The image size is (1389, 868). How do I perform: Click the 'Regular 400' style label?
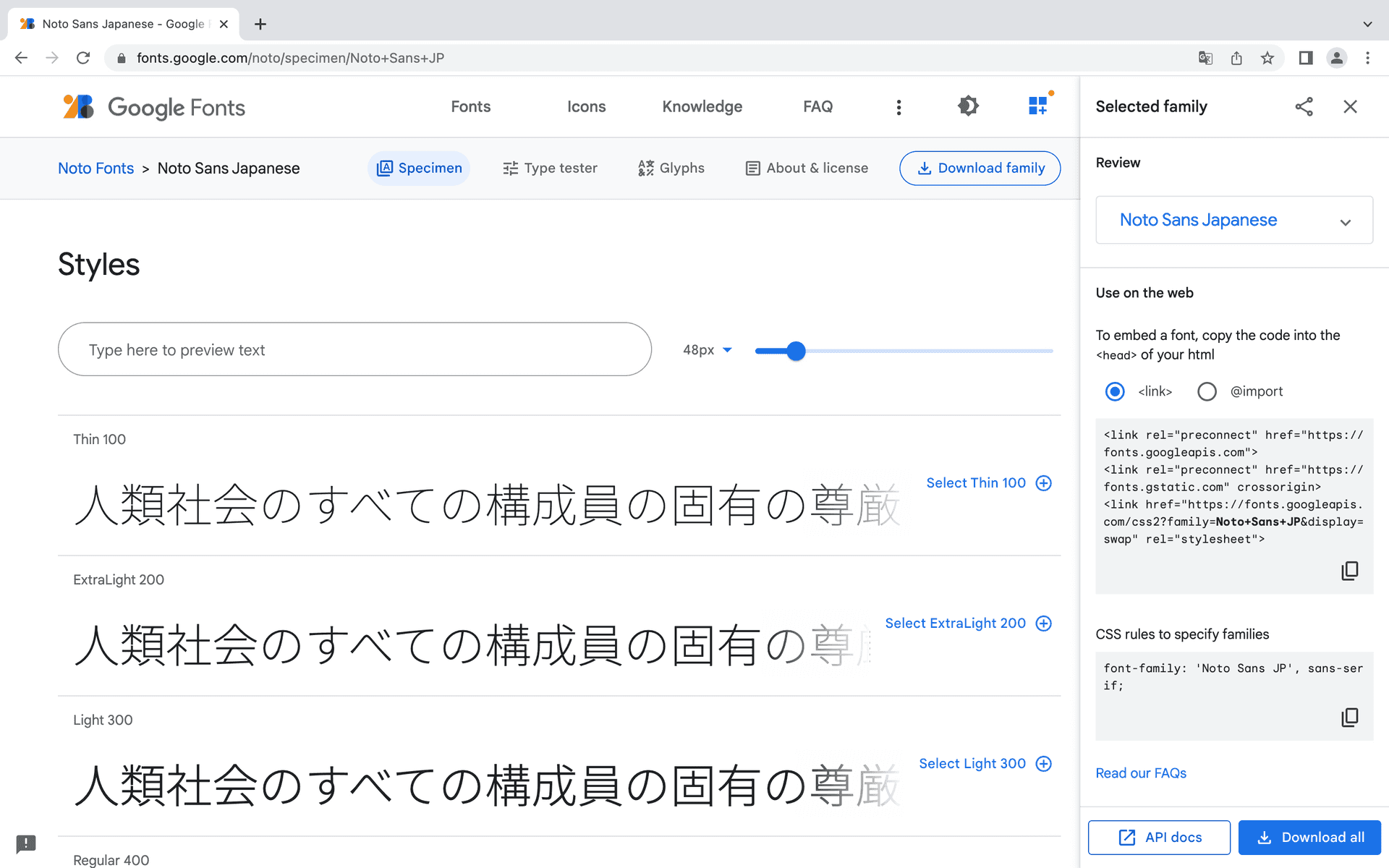pos(111,860)
